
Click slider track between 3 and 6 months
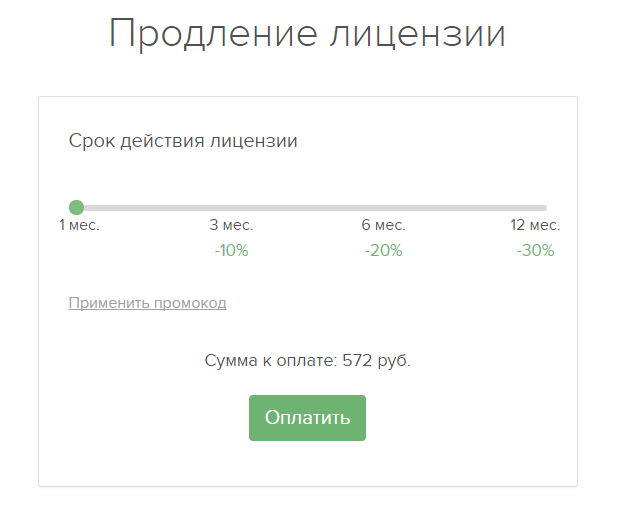click(307, 207)
